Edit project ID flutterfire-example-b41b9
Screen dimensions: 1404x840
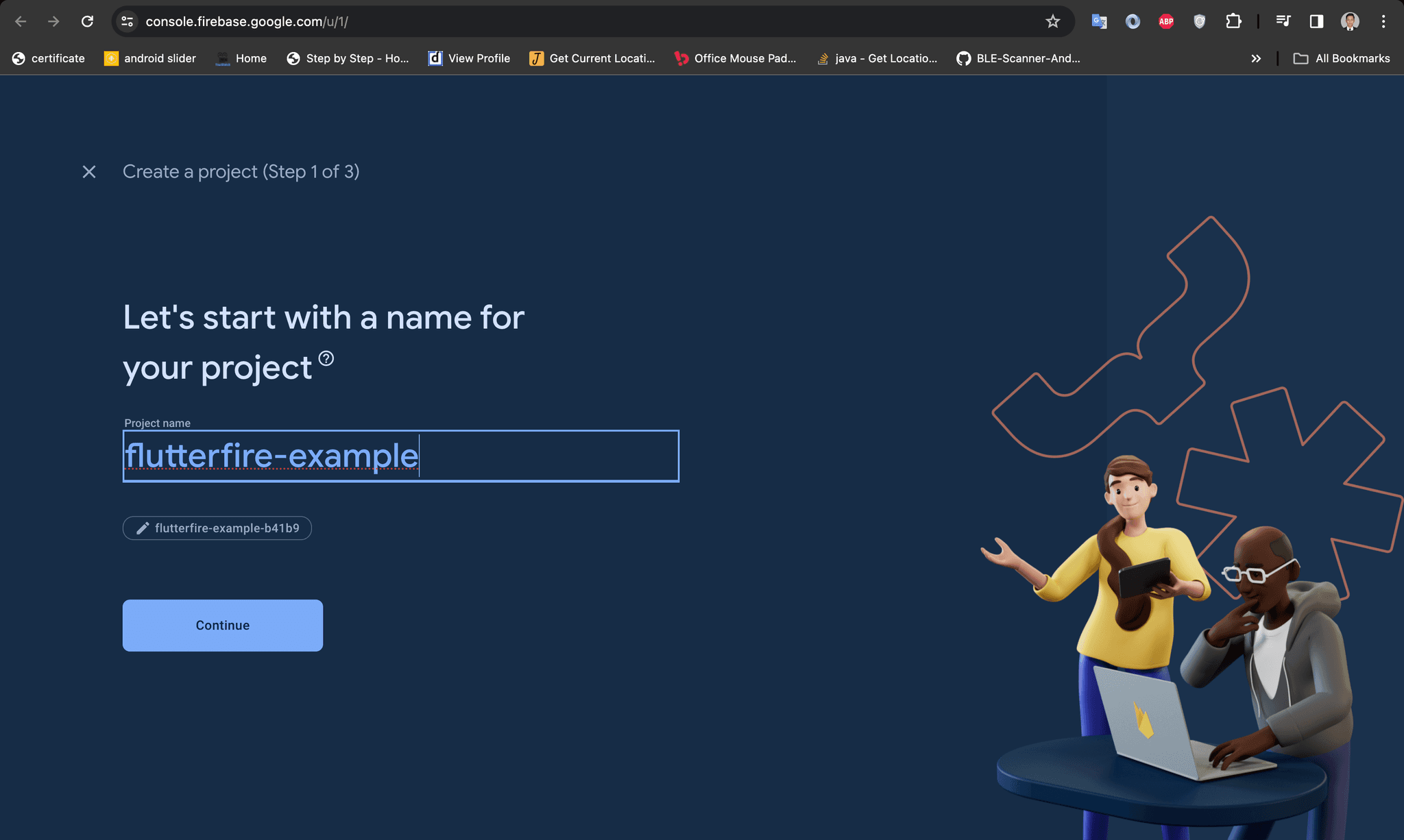[217, 528]
